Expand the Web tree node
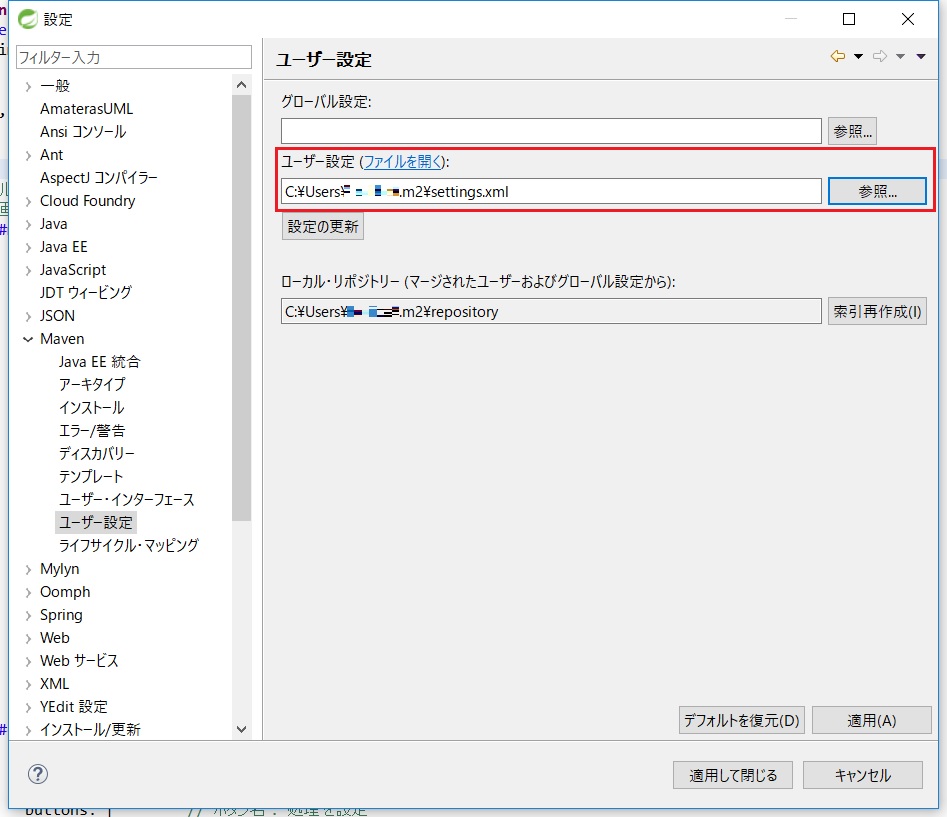947x817 pixels. pyautogui.click(x=28, y=638)
